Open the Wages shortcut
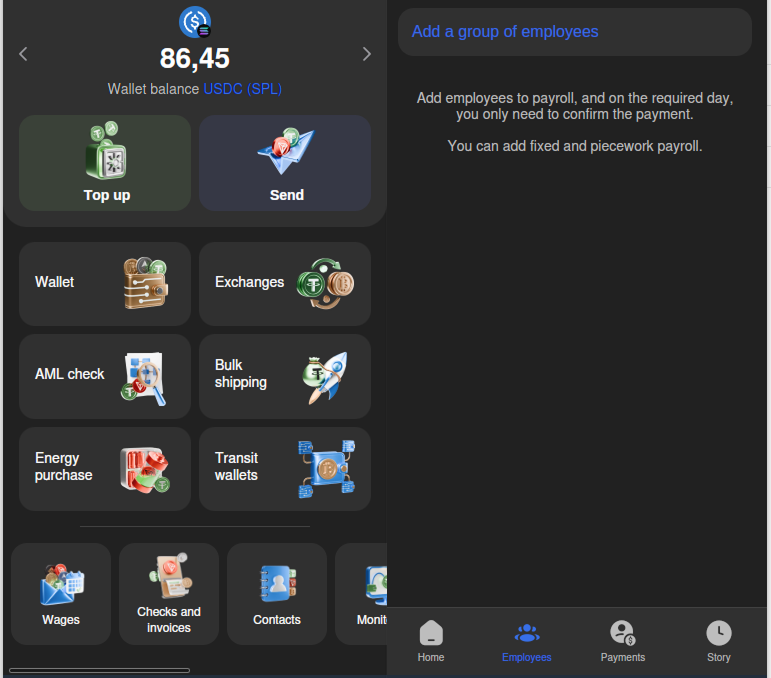This screenshot has height=678, width=771. pos(61,594)
